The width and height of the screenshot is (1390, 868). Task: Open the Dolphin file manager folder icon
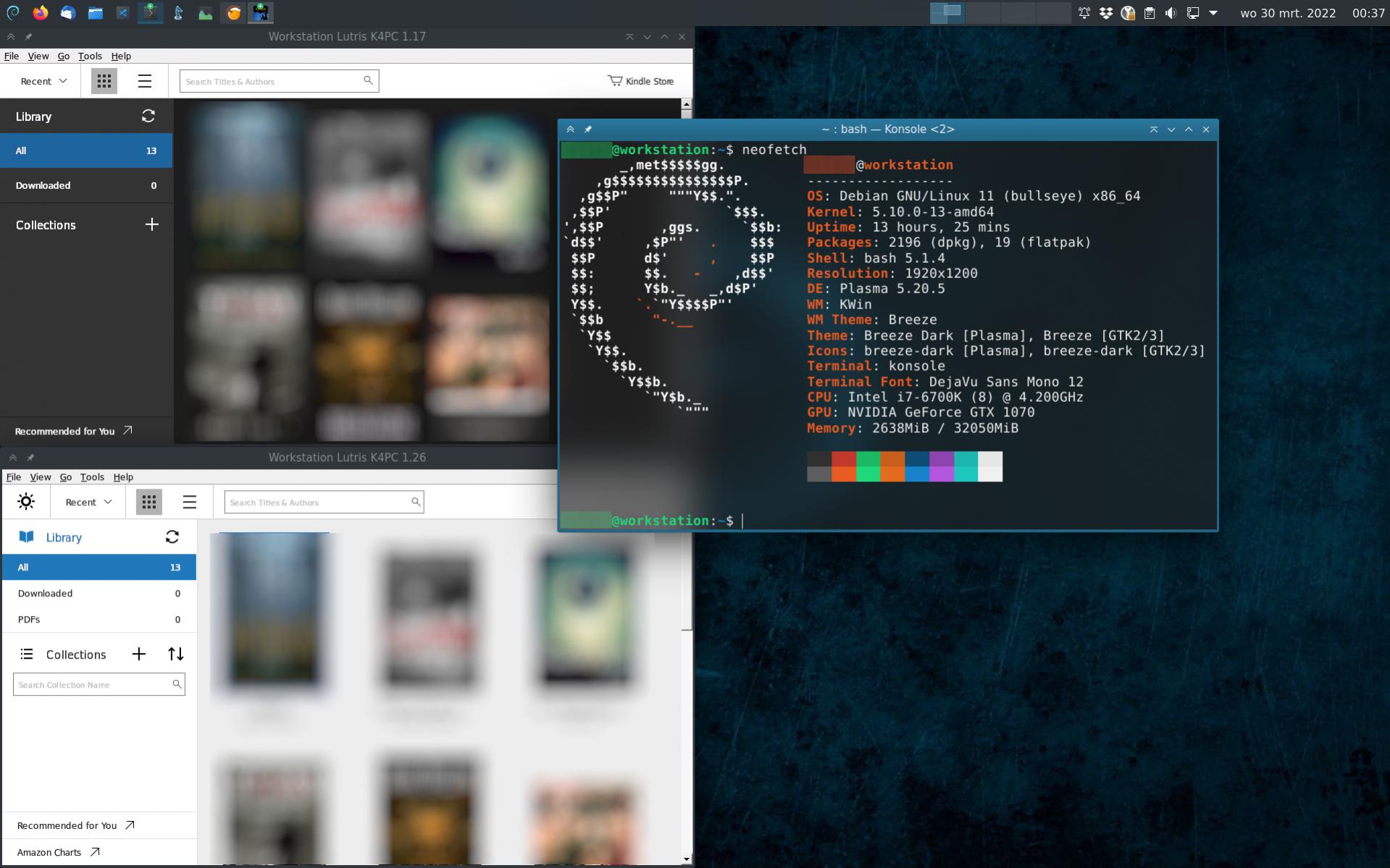coord(96,12)
